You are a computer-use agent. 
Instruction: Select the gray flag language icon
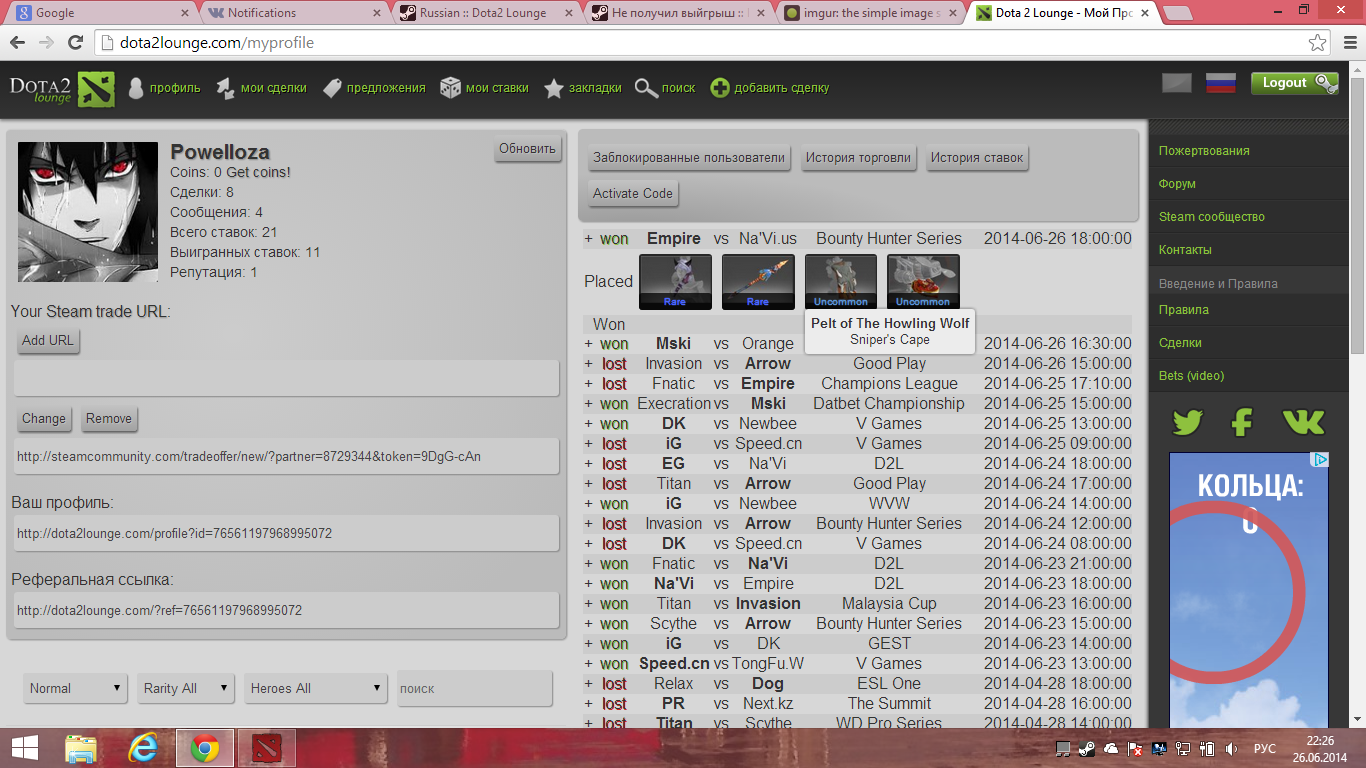pyautogui.click(x=1177, y=83)
